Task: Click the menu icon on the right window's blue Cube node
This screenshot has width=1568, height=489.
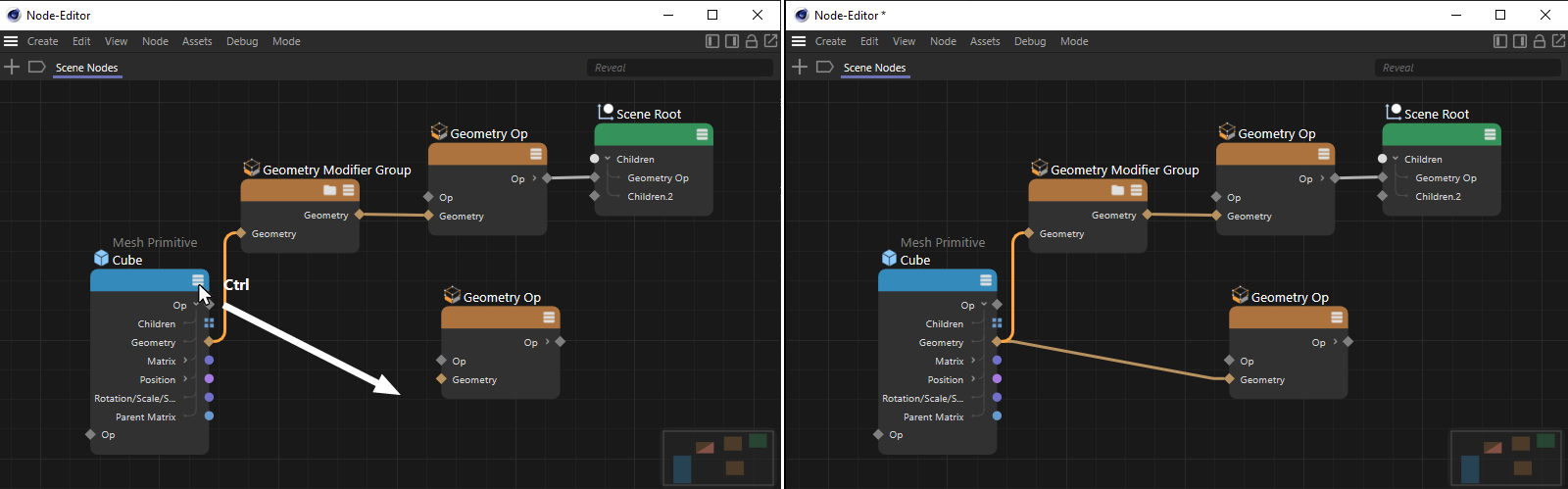Action: pyautogui.click(x=986, y=280)
